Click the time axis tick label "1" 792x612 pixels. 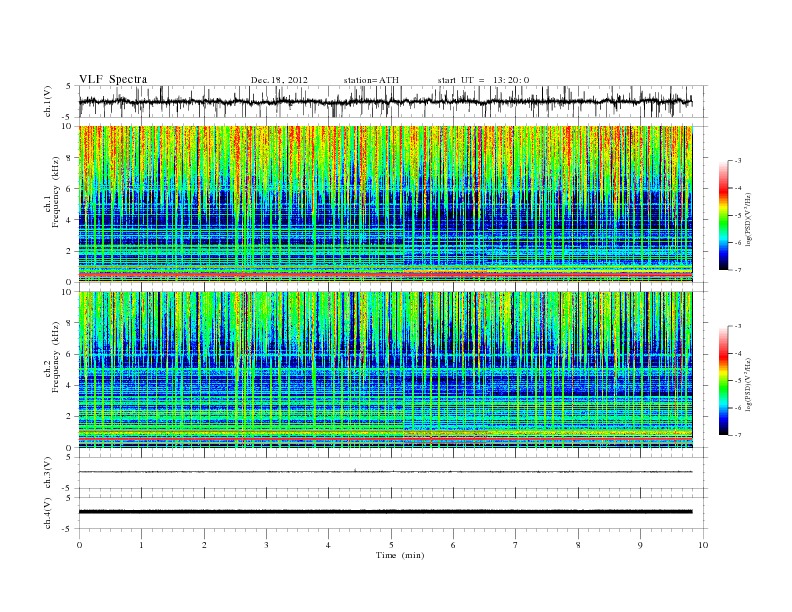(141, 545)
